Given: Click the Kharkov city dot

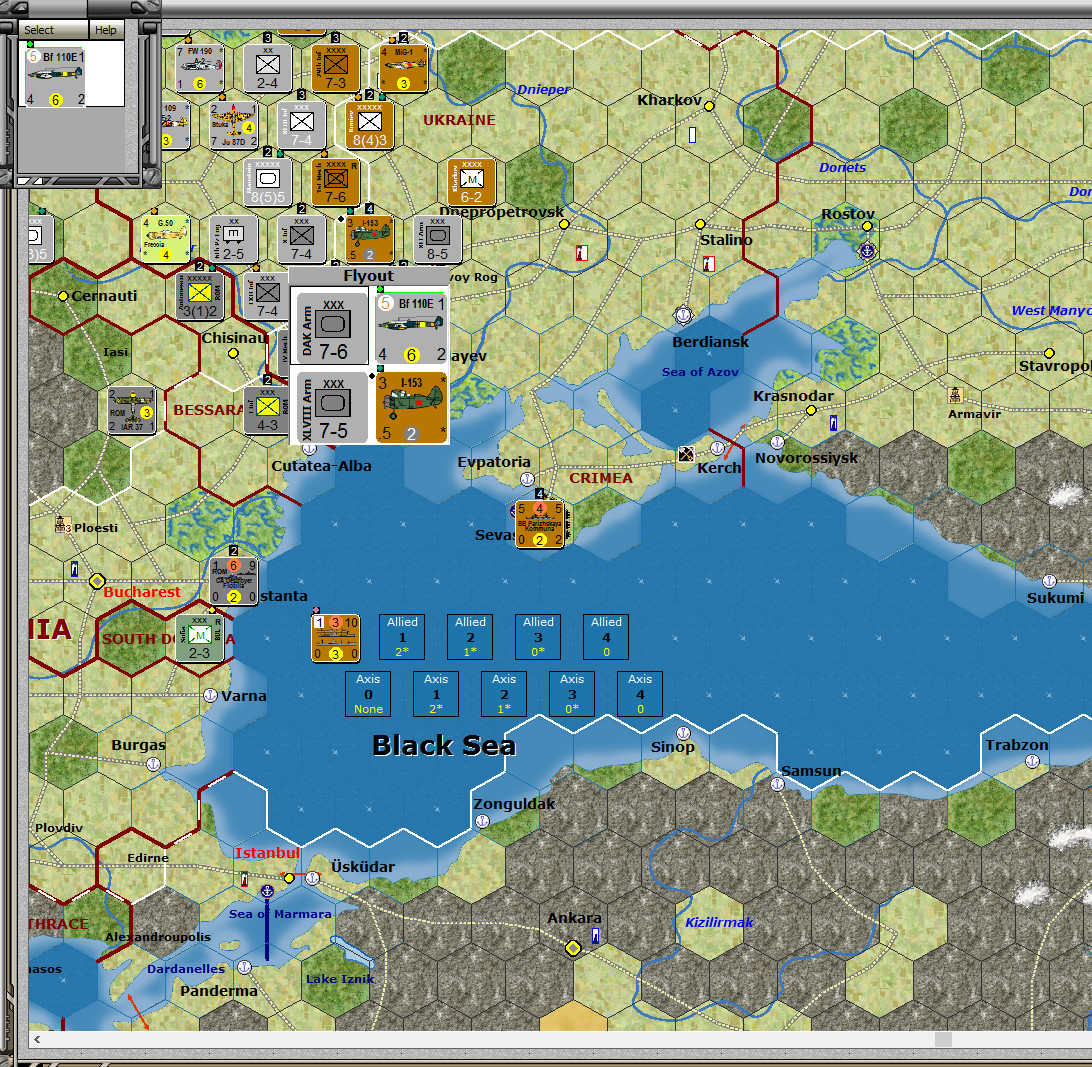Looking at the screenshot, I should 709,107.
